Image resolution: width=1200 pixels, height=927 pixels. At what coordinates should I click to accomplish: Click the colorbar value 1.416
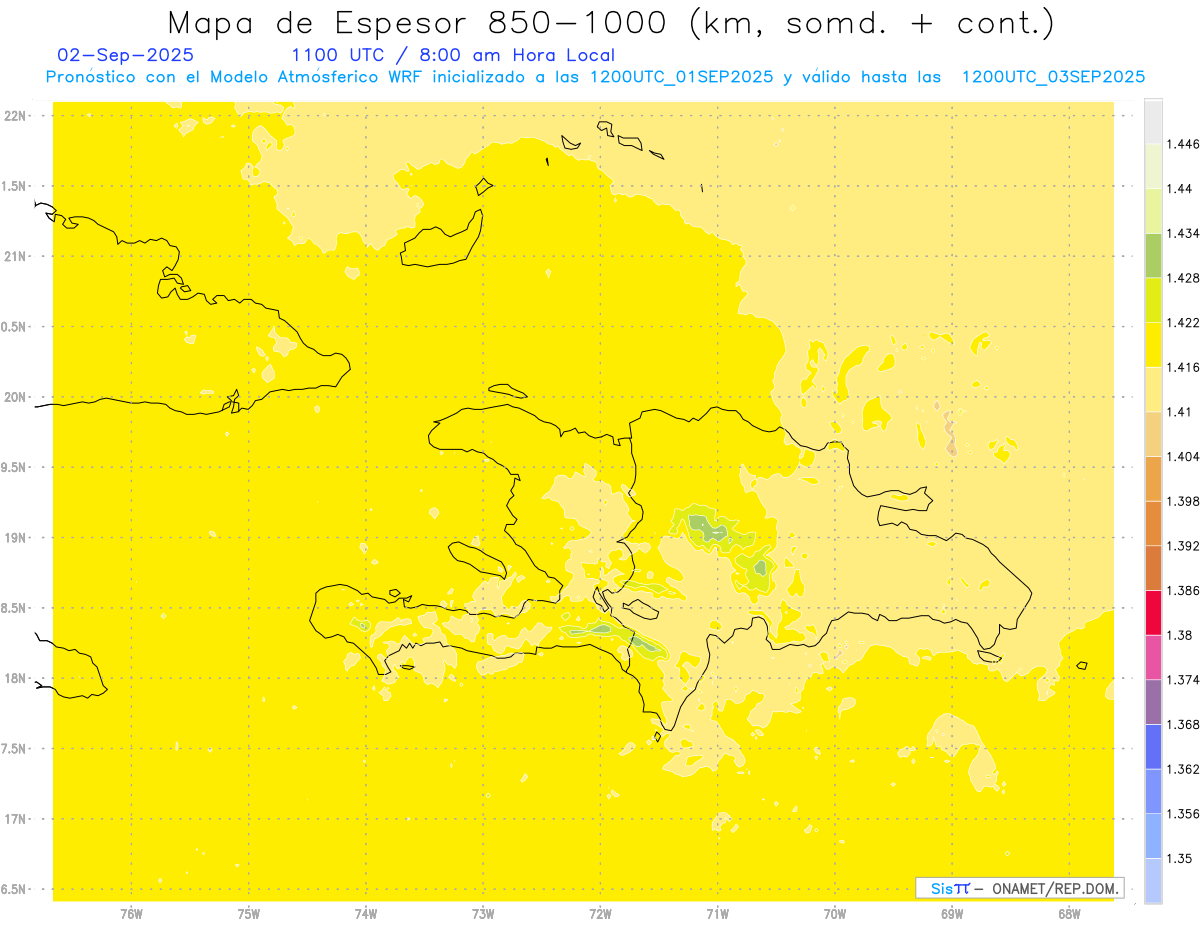click(x=1184, y=367)
